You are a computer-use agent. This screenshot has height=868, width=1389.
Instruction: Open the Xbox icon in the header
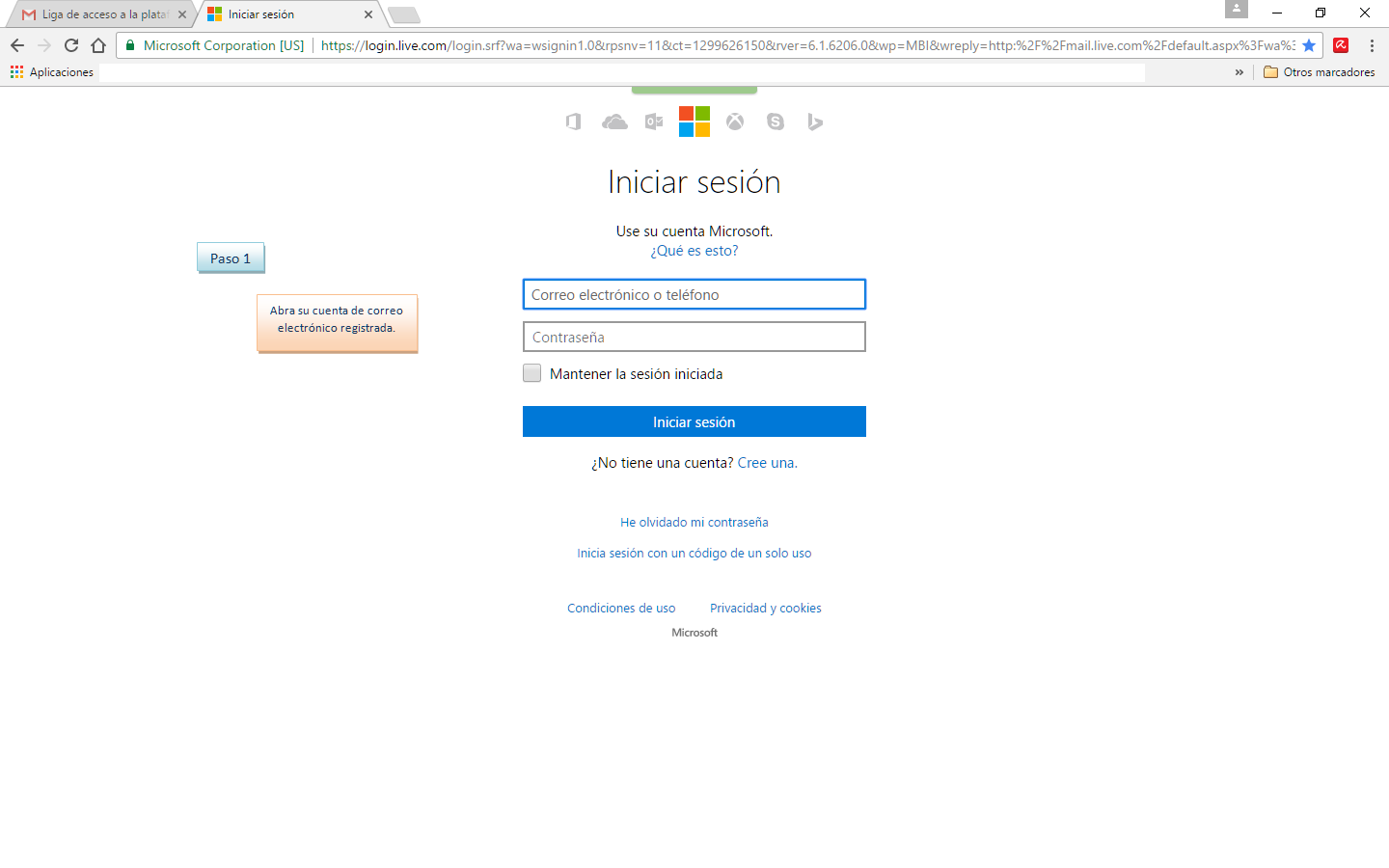(735, 122)
